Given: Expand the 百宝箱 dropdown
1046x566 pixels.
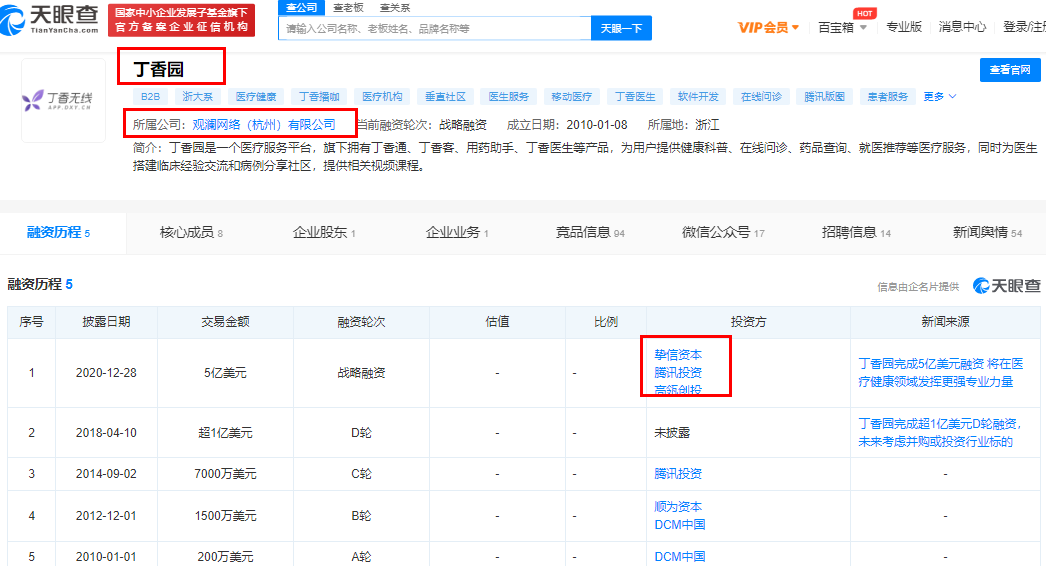Looking at the screenshot, I should pos(843,27).
